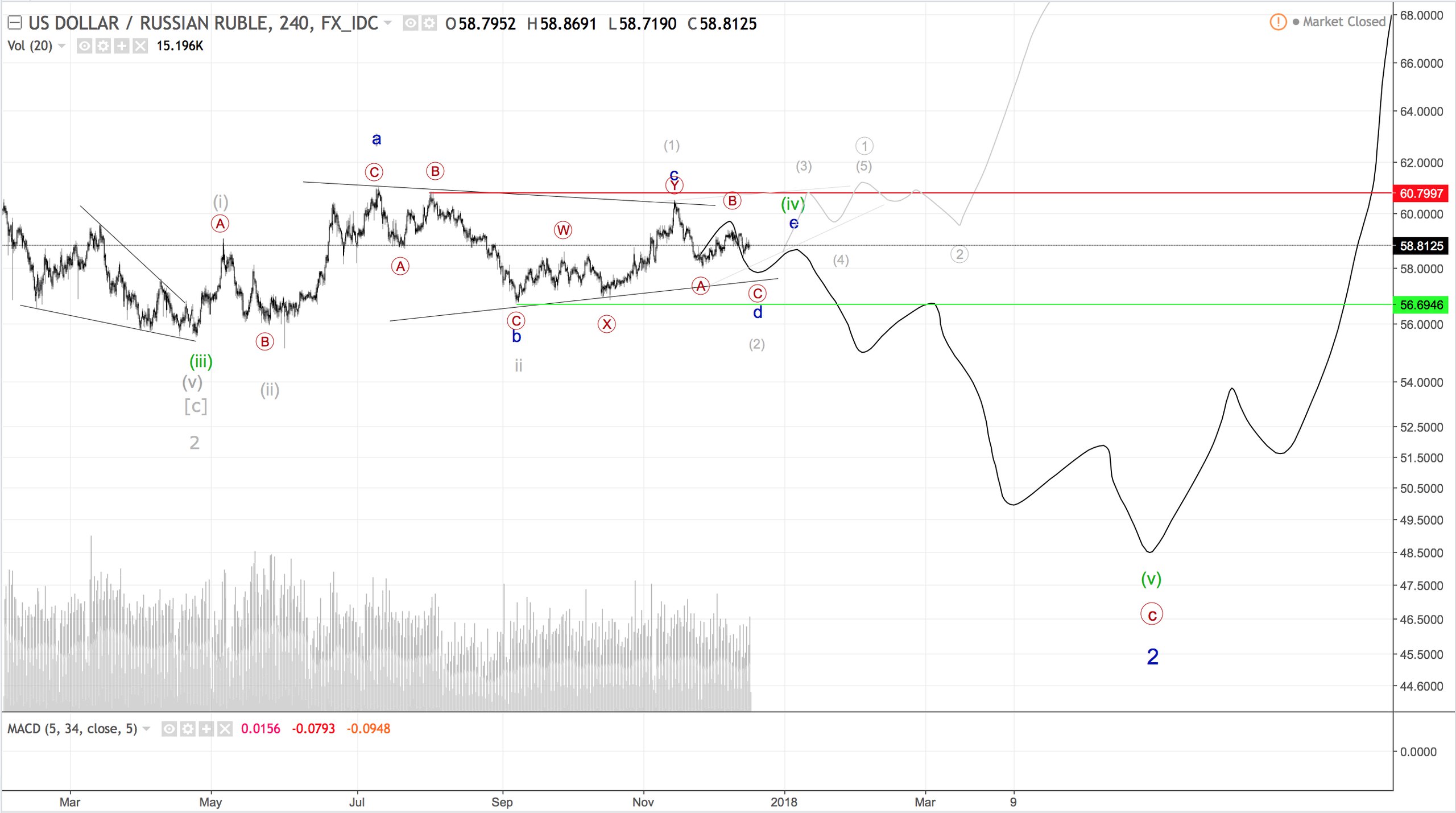This screenshot has width=1456, height=813.
Task: Click plus icon beside MACD indicator
Action: 206,729
